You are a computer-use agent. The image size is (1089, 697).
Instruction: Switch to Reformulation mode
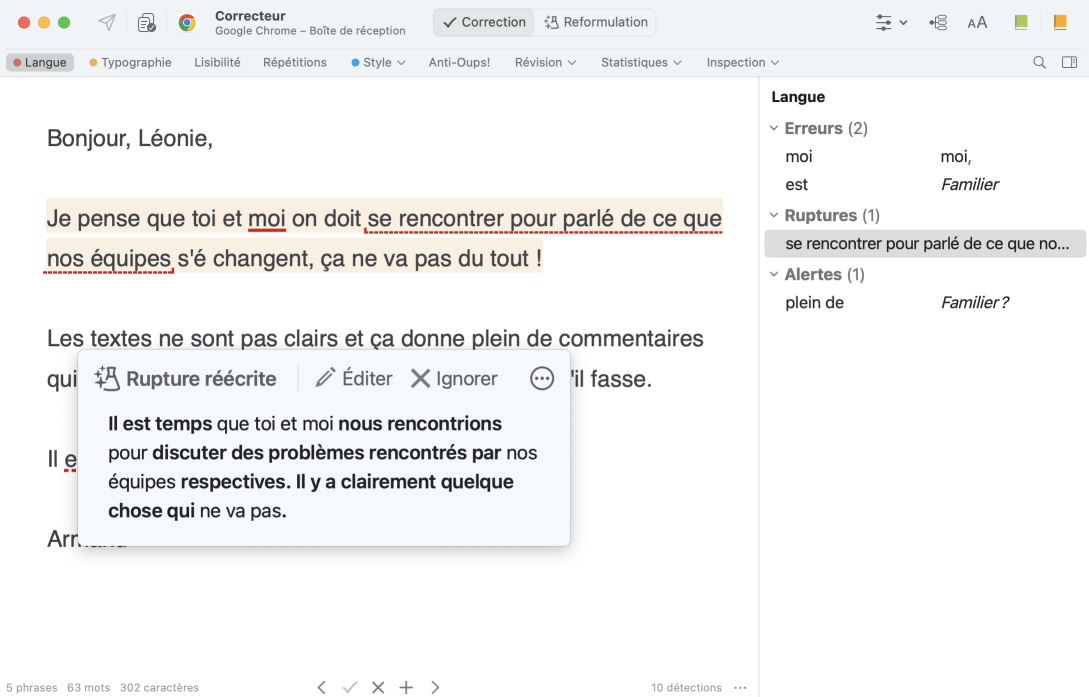click(596, 21)
